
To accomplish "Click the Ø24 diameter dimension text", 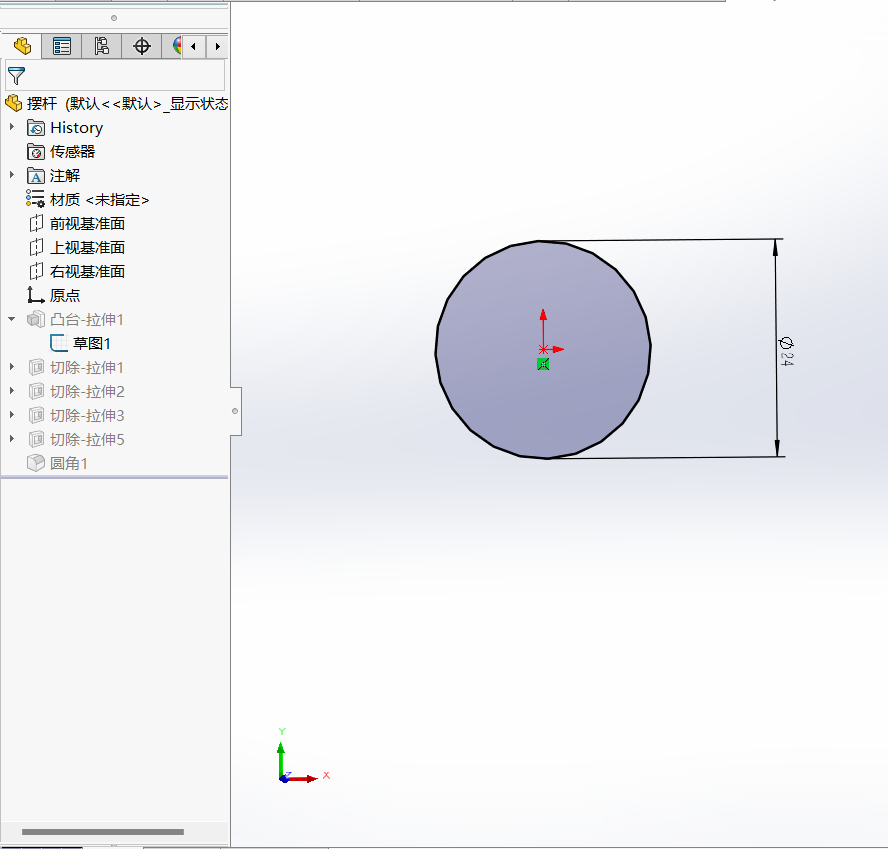I will click(787, 351).
